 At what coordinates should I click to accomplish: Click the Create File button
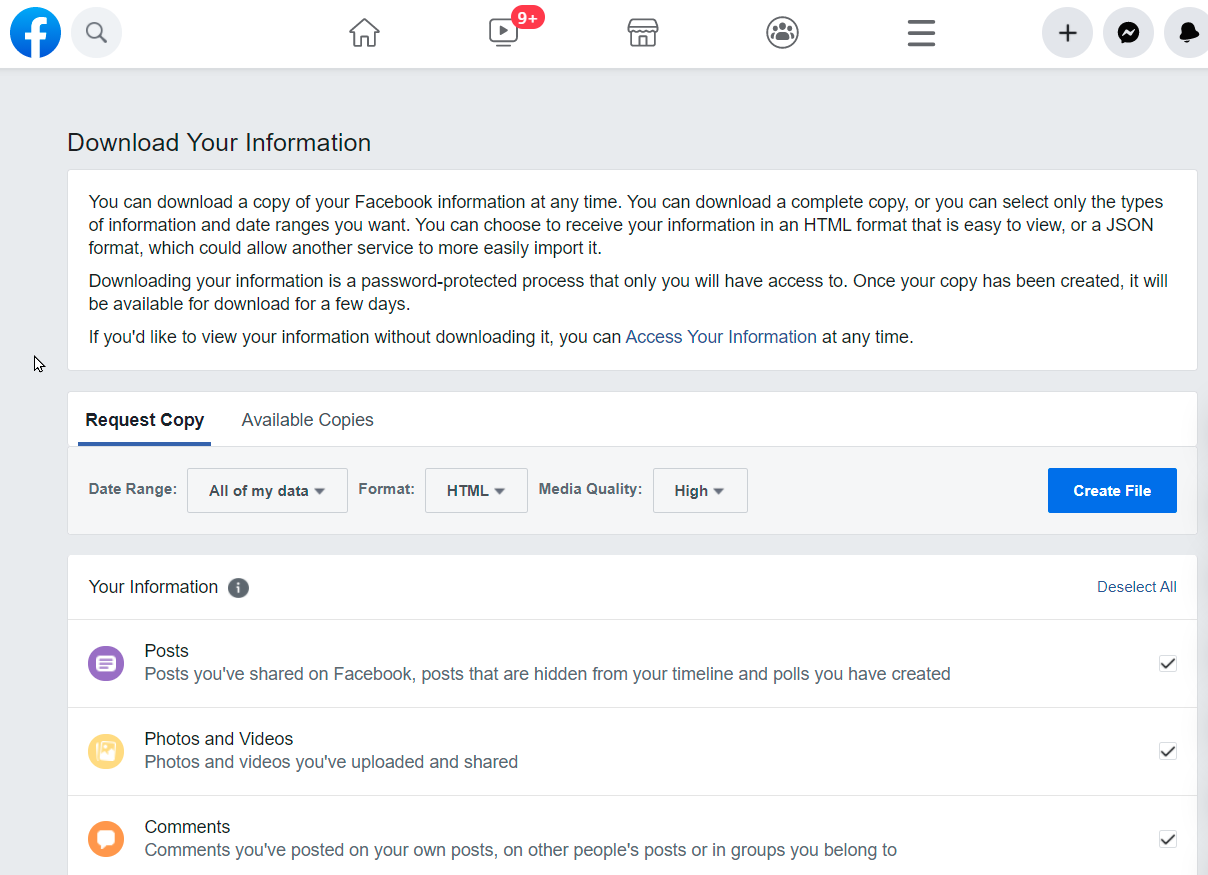click(x=1112, y=490)
